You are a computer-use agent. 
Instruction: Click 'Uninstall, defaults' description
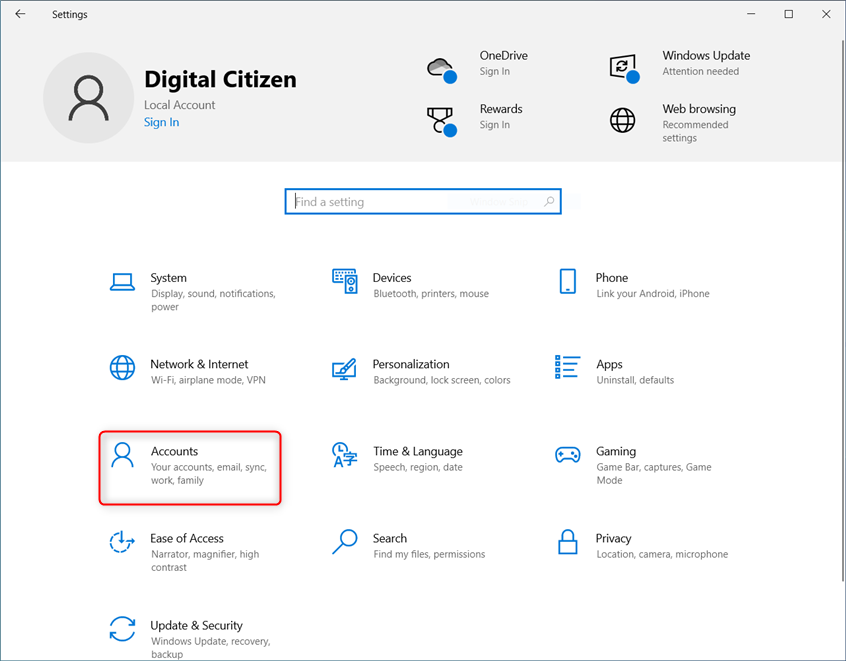click(x=635, y=380)
